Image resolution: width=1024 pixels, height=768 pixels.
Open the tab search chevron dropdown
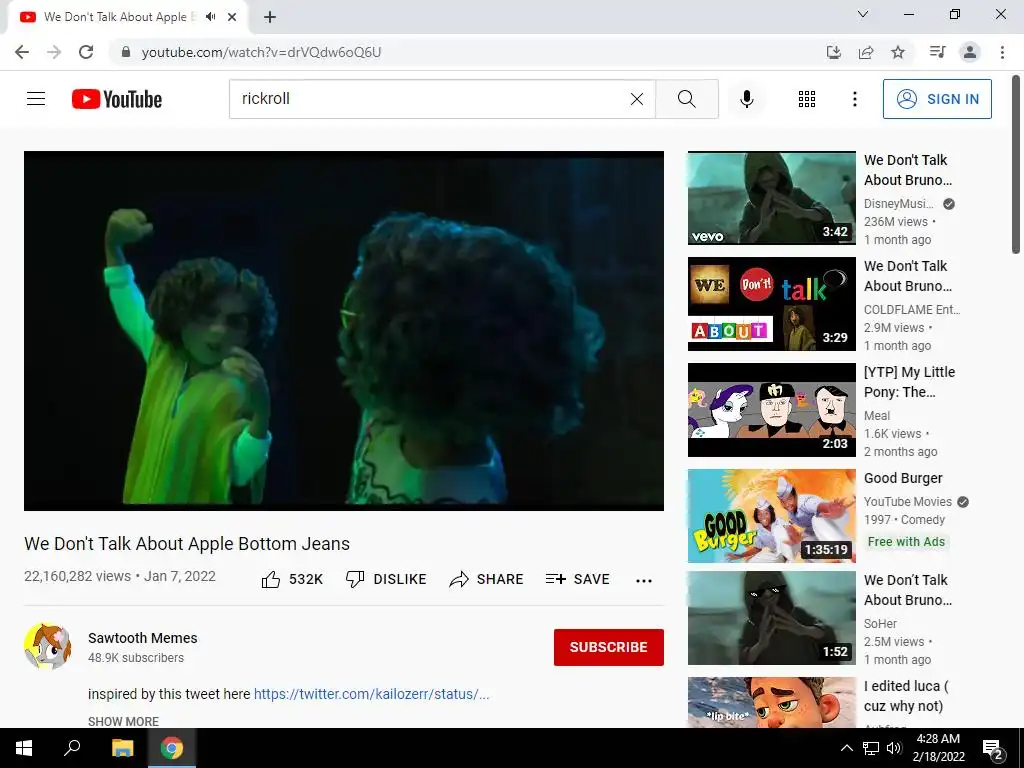863,14
